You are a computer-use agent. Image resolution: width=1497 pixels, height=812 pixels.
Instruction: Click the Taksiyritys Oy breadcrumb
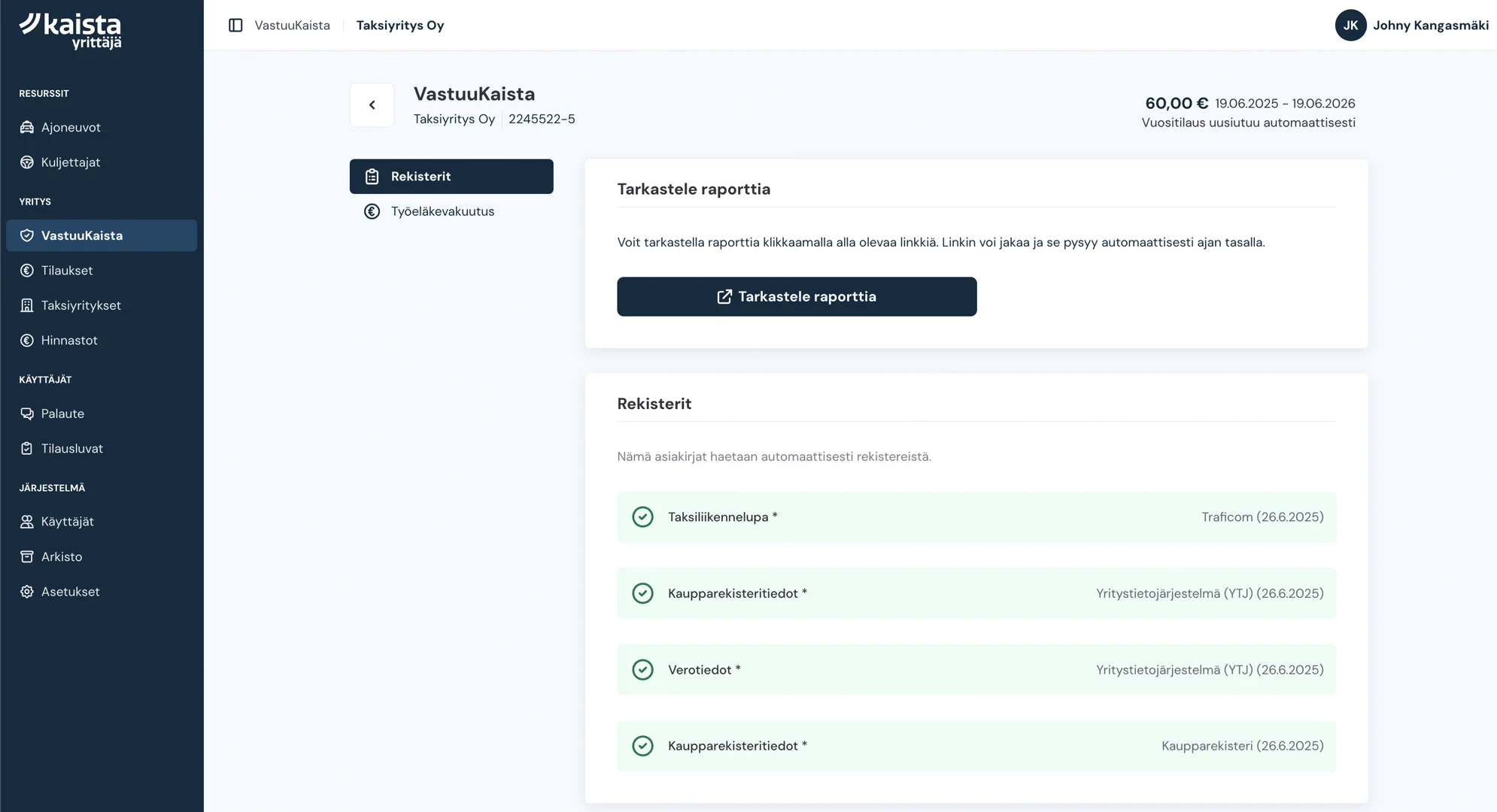click(400, 26)
